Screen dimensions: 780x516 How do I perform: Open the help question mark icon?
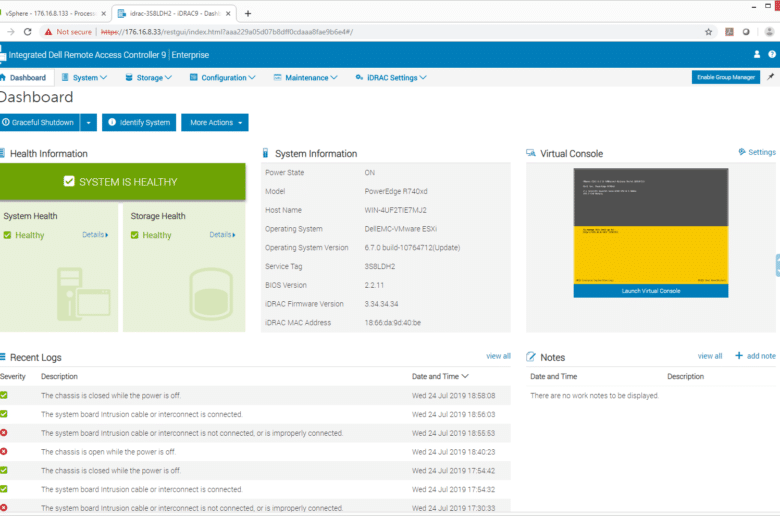point(772,55)
